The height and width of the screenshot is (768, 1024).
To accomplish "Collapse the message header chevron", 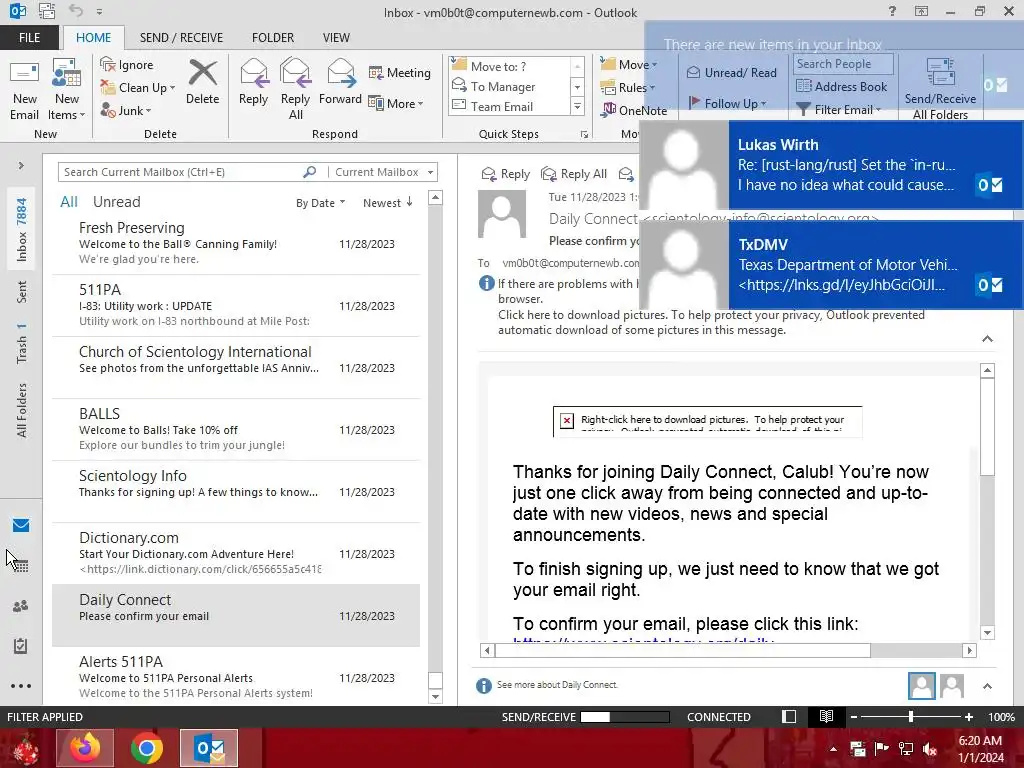I will (987, 338).
